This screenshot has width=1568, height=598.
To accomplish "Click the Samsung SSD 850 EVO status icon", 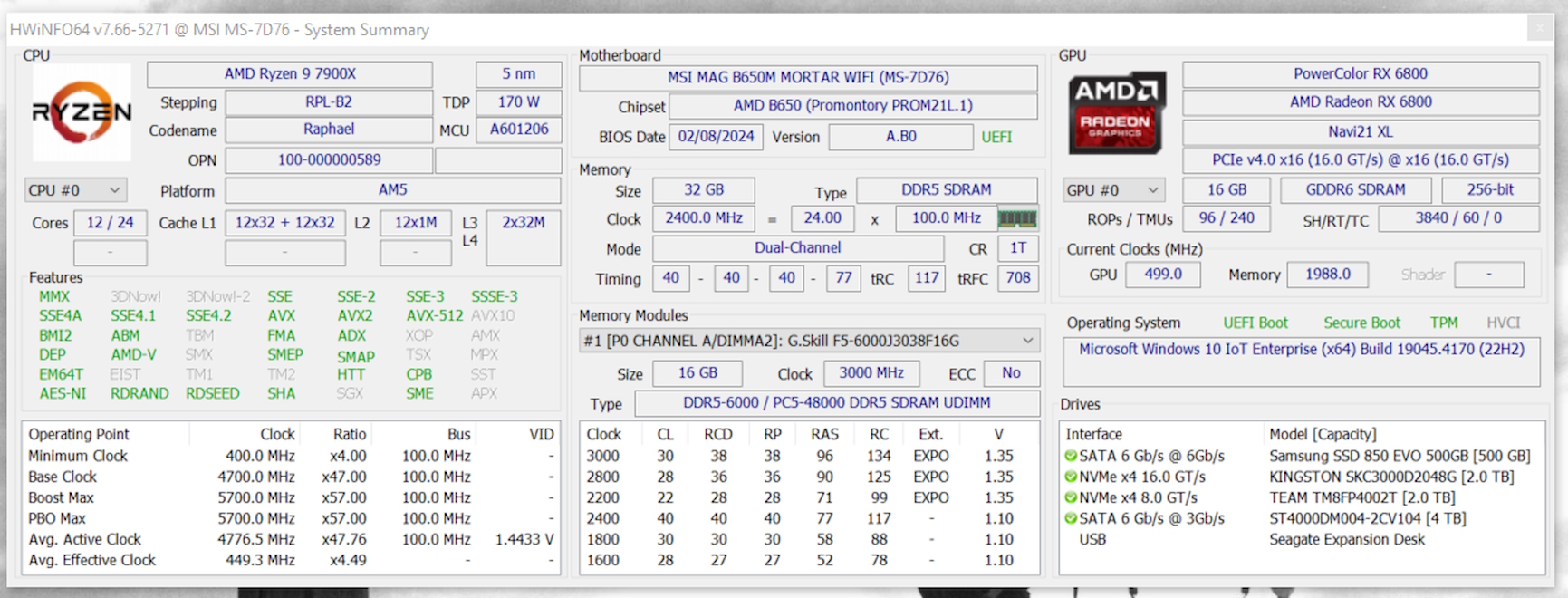I will coord(1071,456).
